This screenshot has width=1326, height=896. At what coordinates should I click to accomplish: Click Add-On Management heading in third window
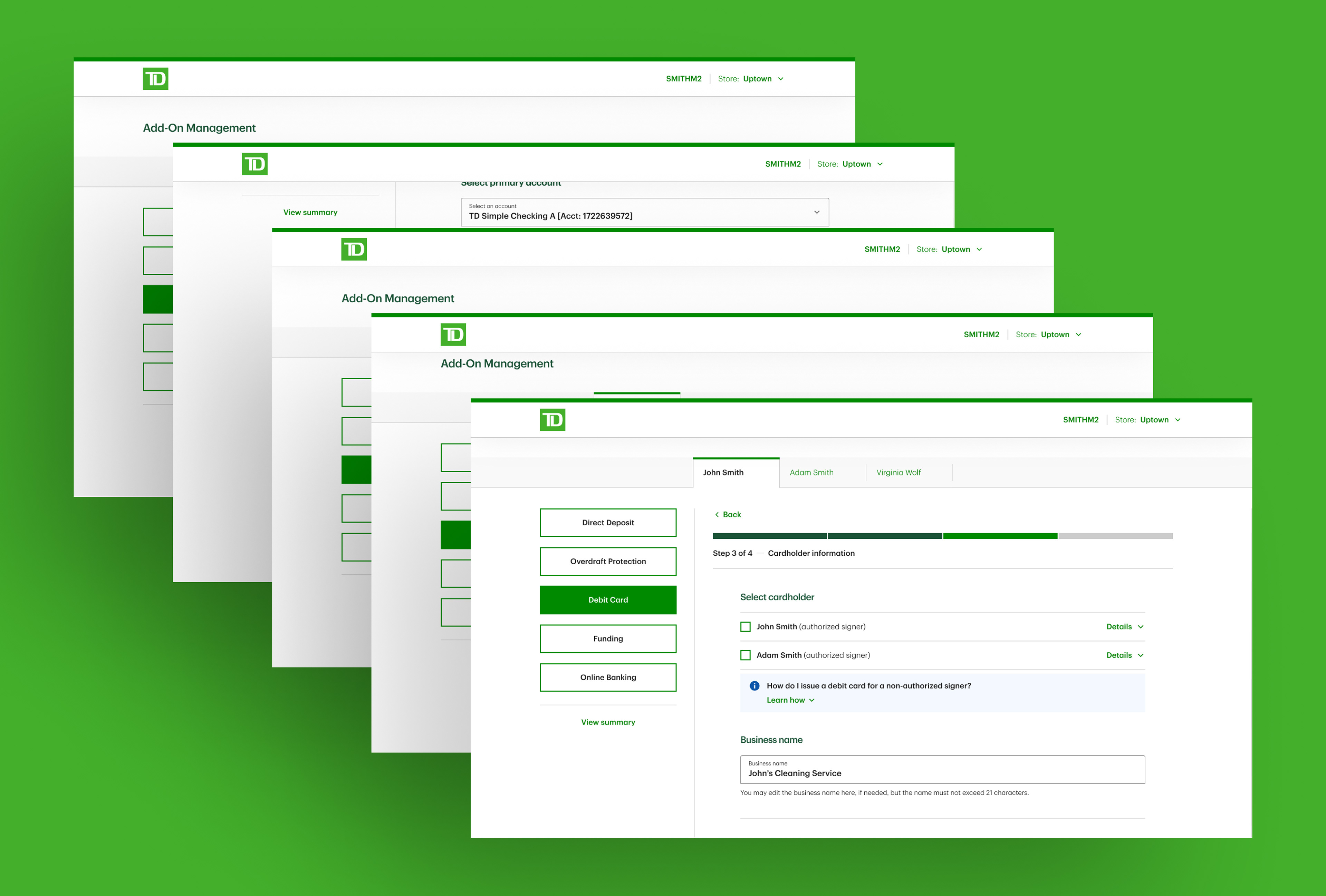point(398,299)
